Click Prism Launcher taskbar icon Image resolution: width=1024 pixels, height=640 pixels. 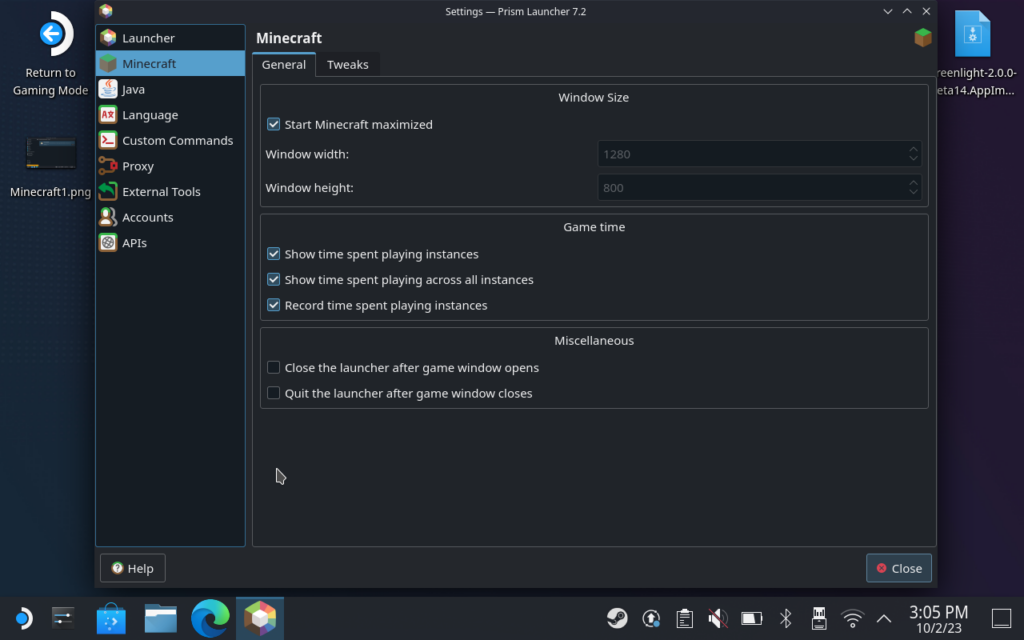(x=260, y=618)
